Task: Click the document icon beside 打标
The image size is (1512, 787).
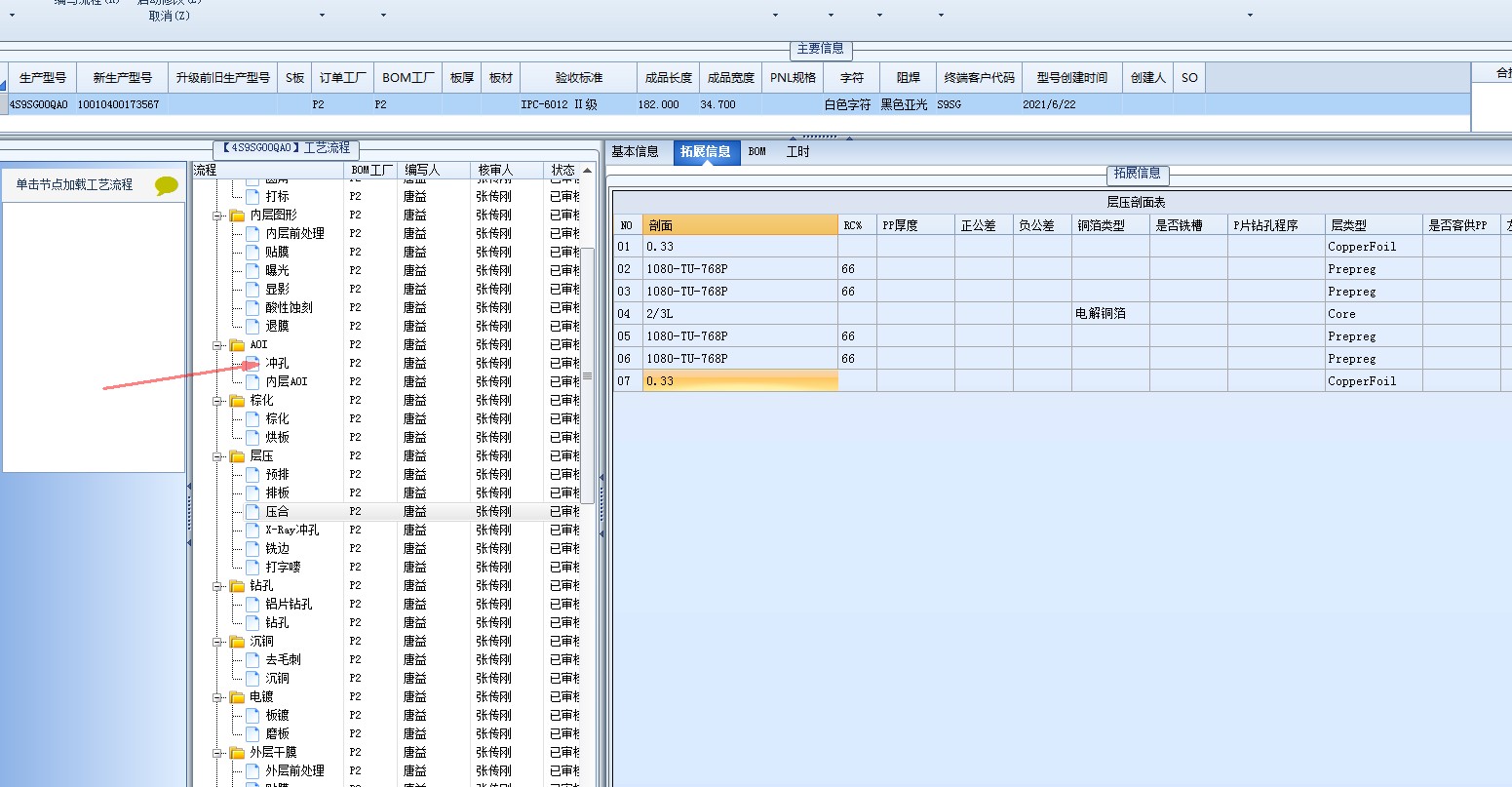Action: [253, 196]
